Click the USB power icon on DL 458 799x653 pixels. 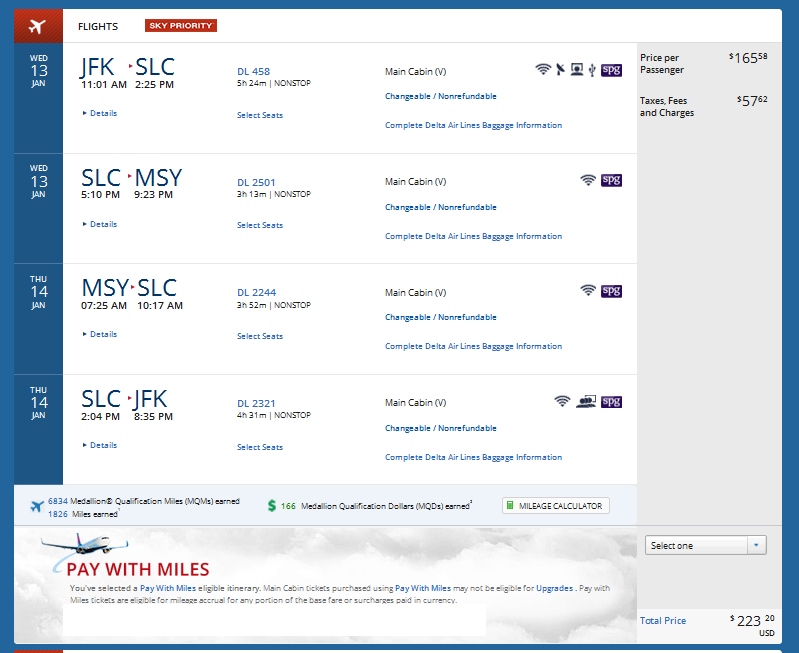click(592, 69)
